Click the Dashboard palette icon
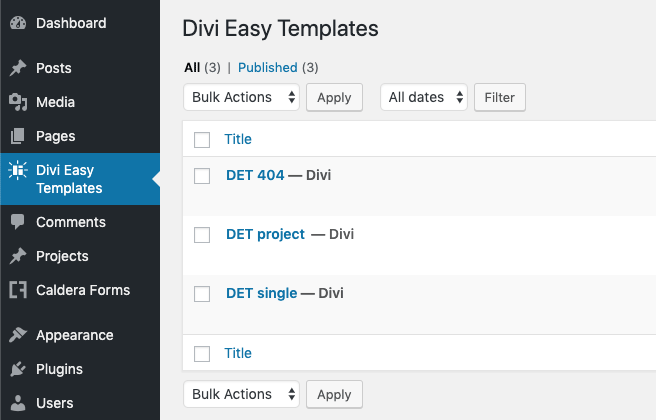 17,21
